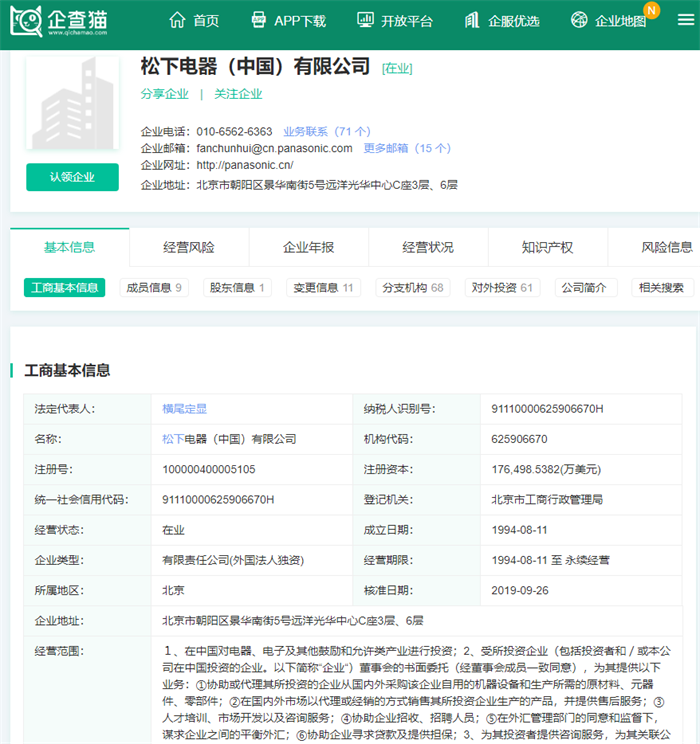Select 相关搜索 sub-tab
Image resolution: width=700 pixels, height=744 pixels.
663,288
